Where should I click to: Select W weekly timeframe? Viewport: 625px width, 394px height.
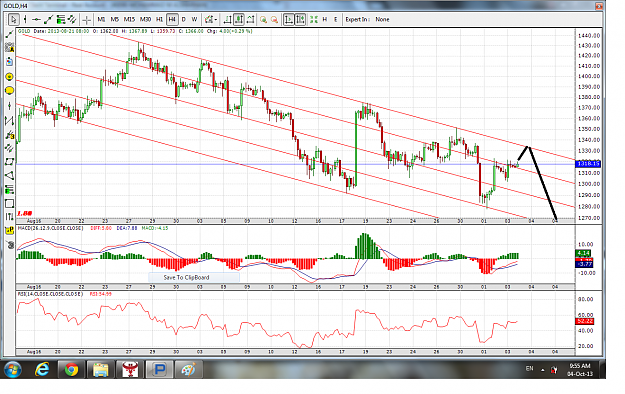[x=194, y=19]
